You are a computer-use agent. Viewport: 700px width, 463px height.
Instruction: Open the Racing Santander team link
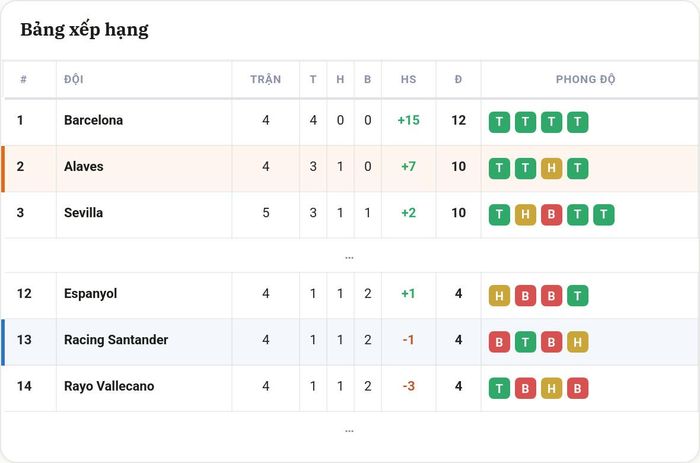click(116, 340)
